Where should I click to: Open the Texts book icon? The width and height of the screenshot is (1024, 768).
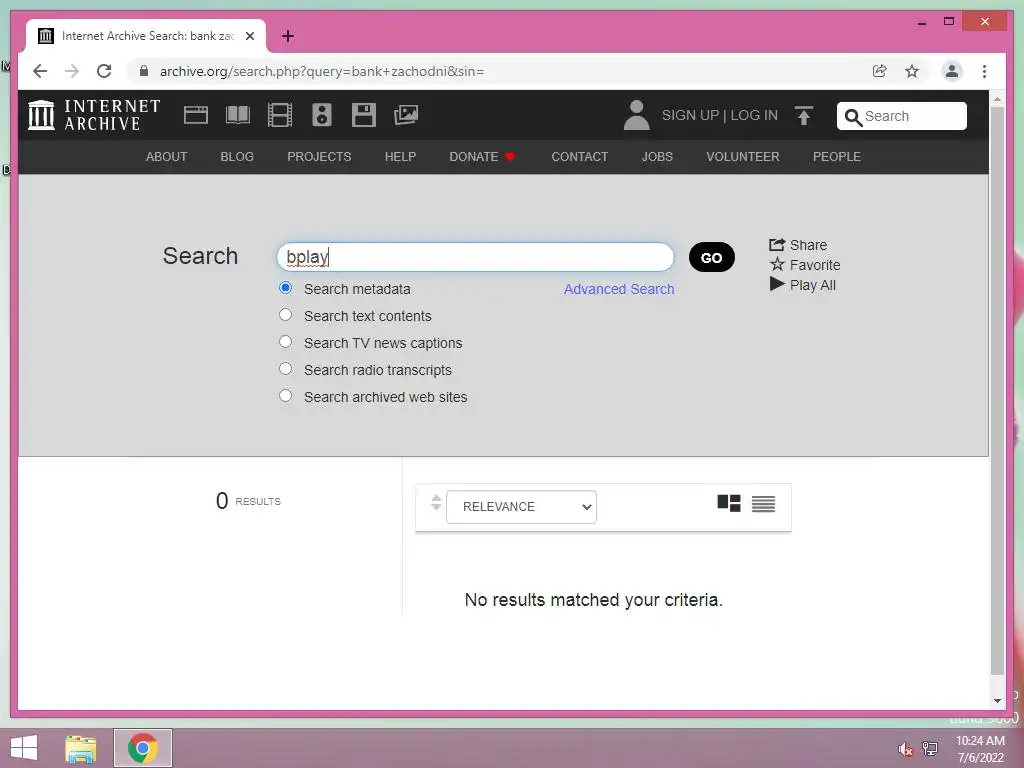point(238,115)
